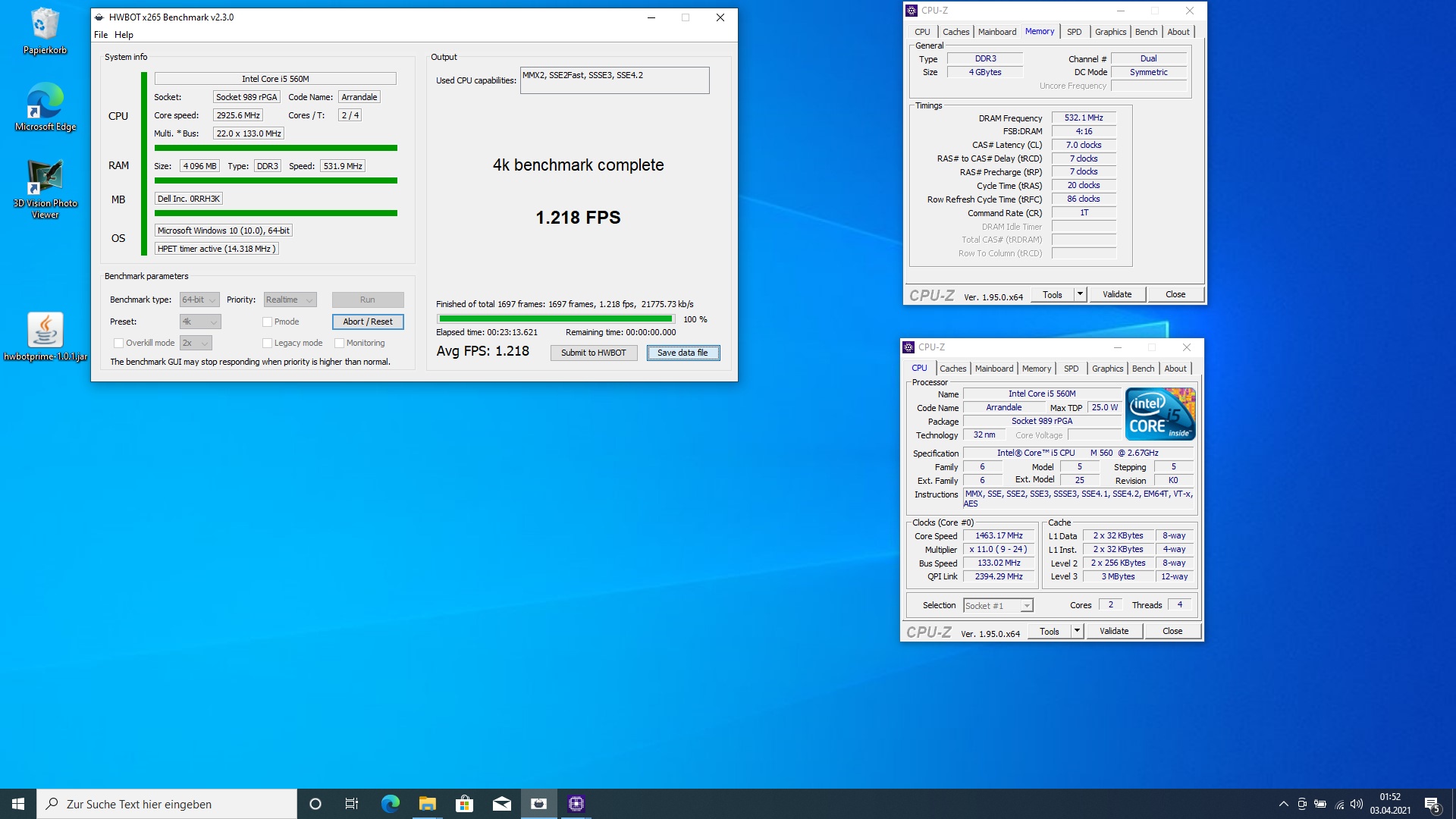1456x819 pixels.
Task: Open the Socket #1 selection dropdown
Action: 998,605
